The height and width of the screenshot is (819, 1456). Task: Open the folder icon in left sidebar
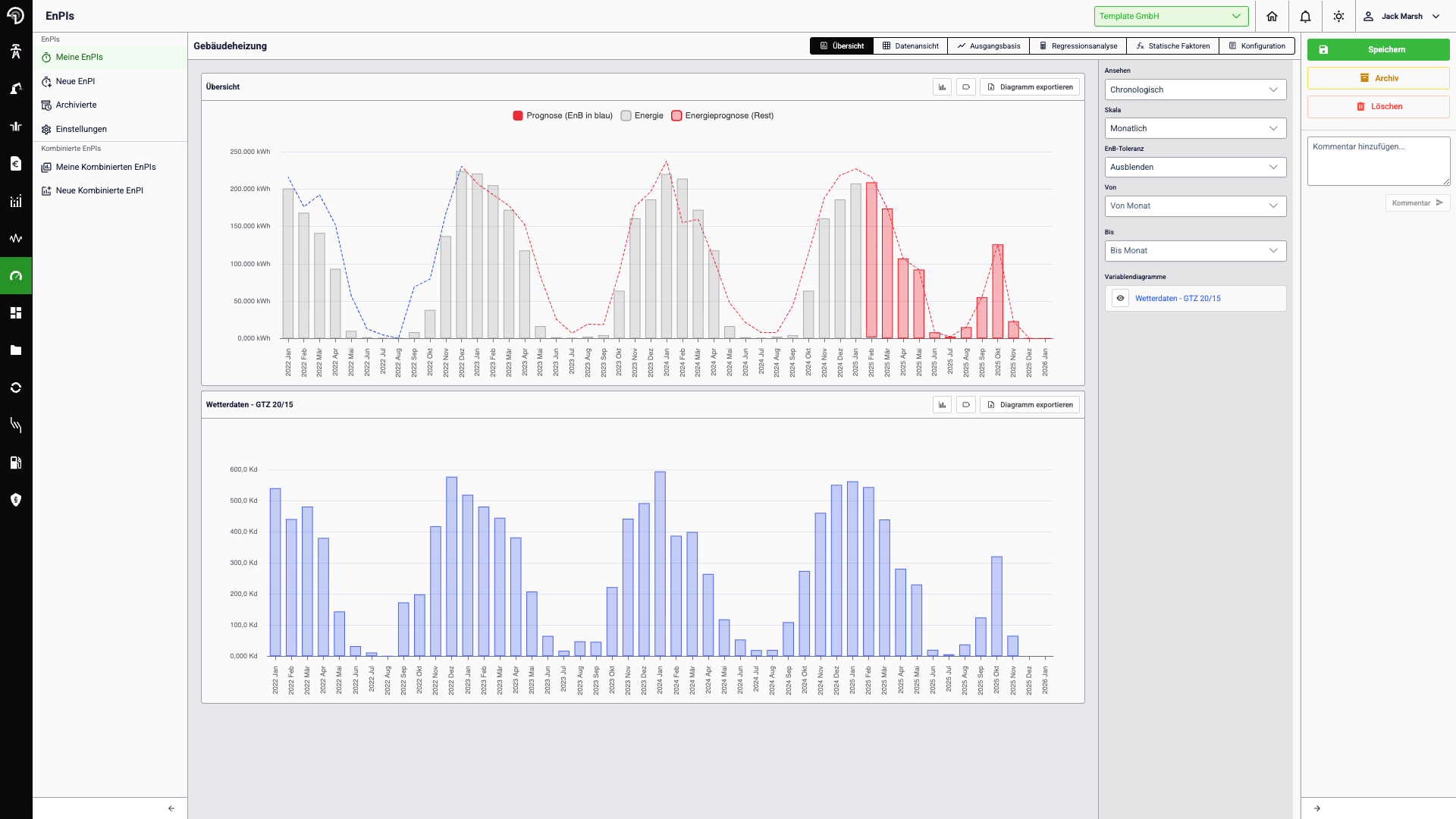(16, 350)
